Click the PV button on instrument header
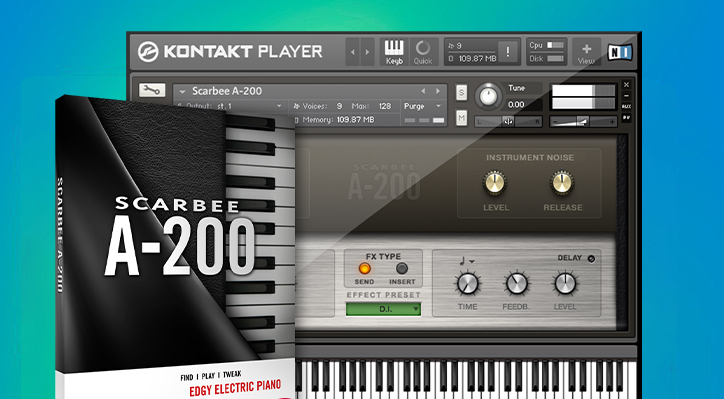The width and height of the screenshot is (724, 399). coord(626,118)
